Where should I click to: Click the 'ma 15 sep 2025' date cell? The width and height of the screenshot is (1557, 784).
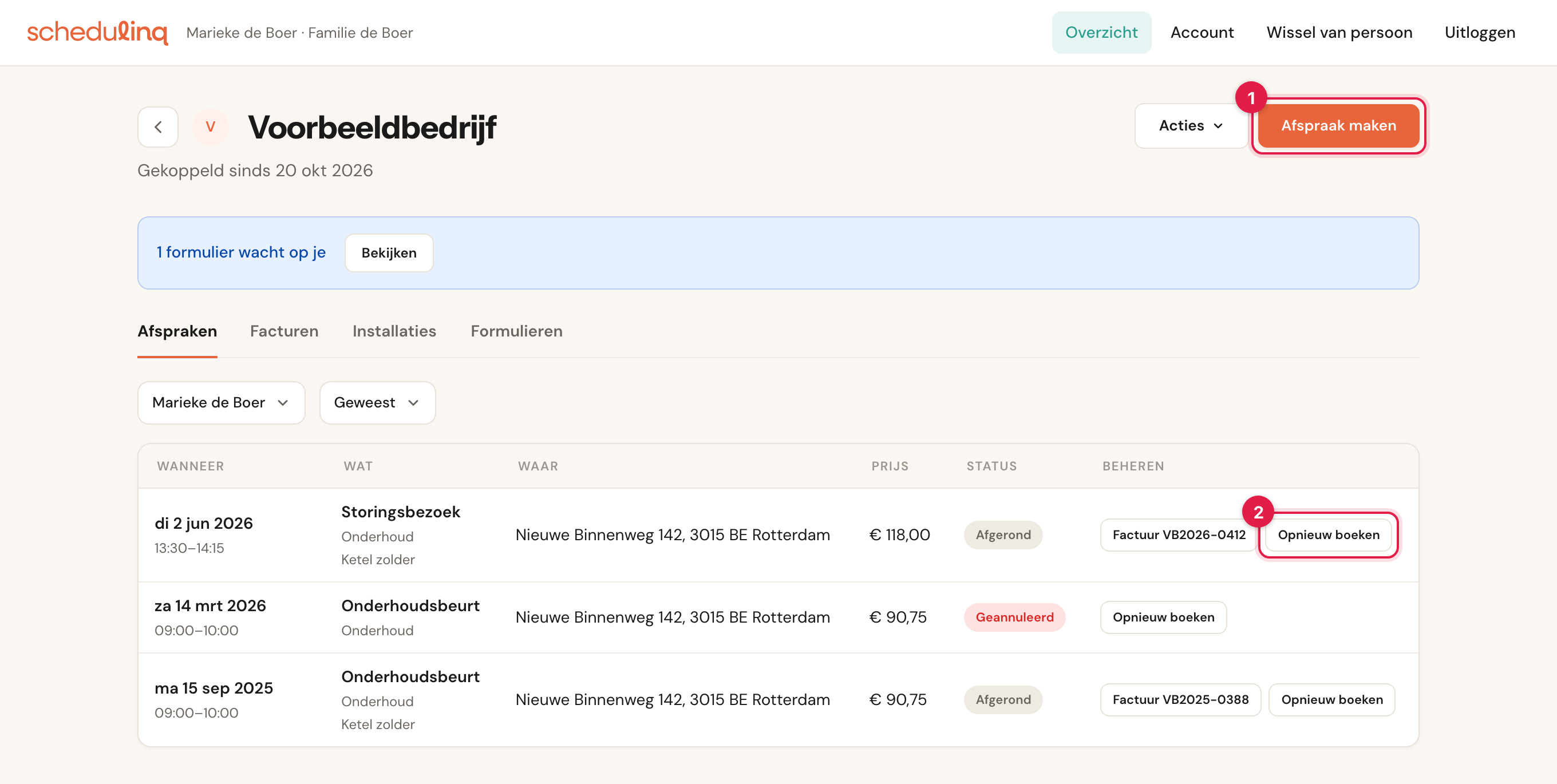(214, 688)
